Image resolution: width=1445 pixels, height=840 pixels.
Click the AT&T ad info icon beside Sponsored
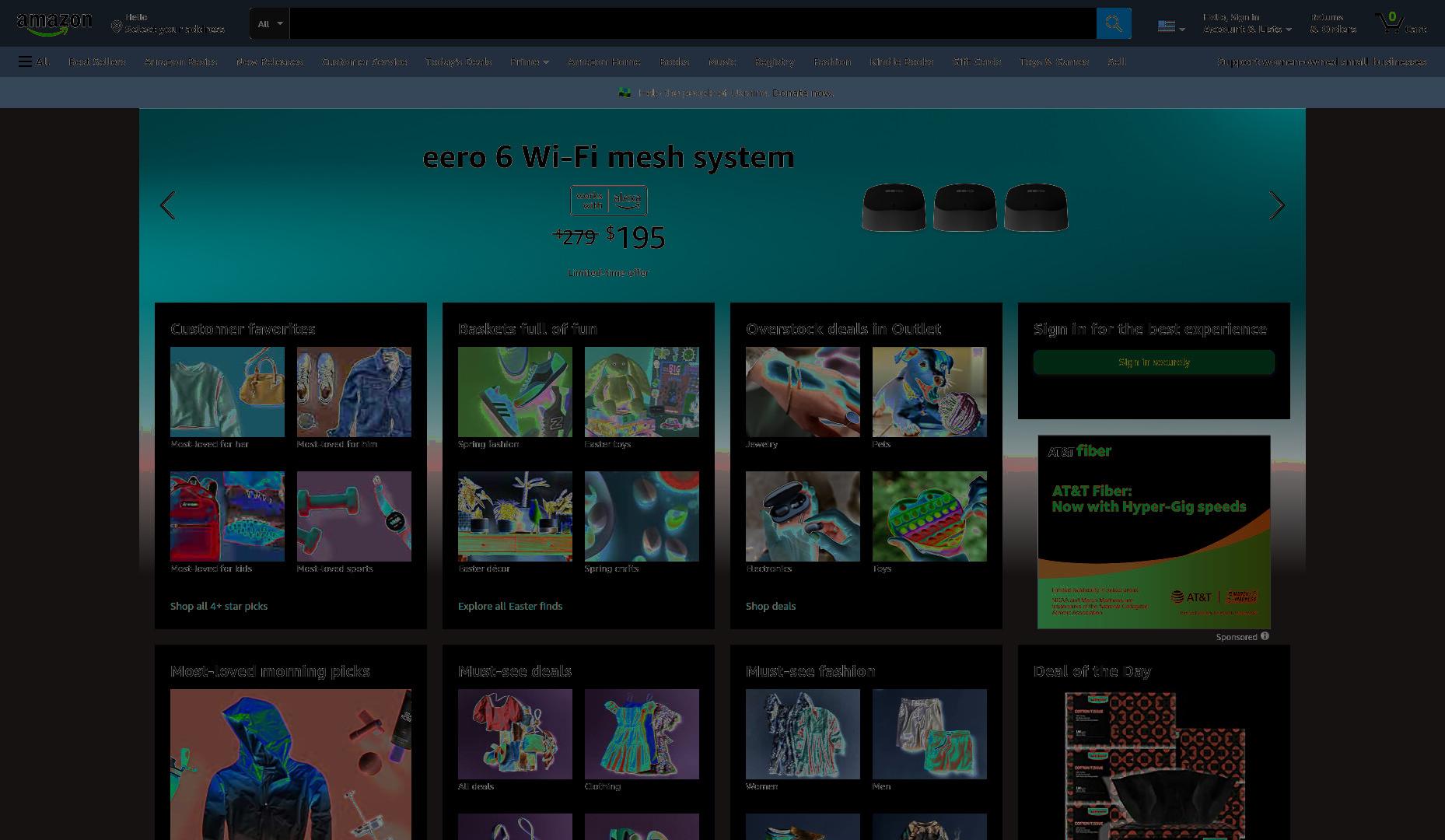(x=1265, y=636)
